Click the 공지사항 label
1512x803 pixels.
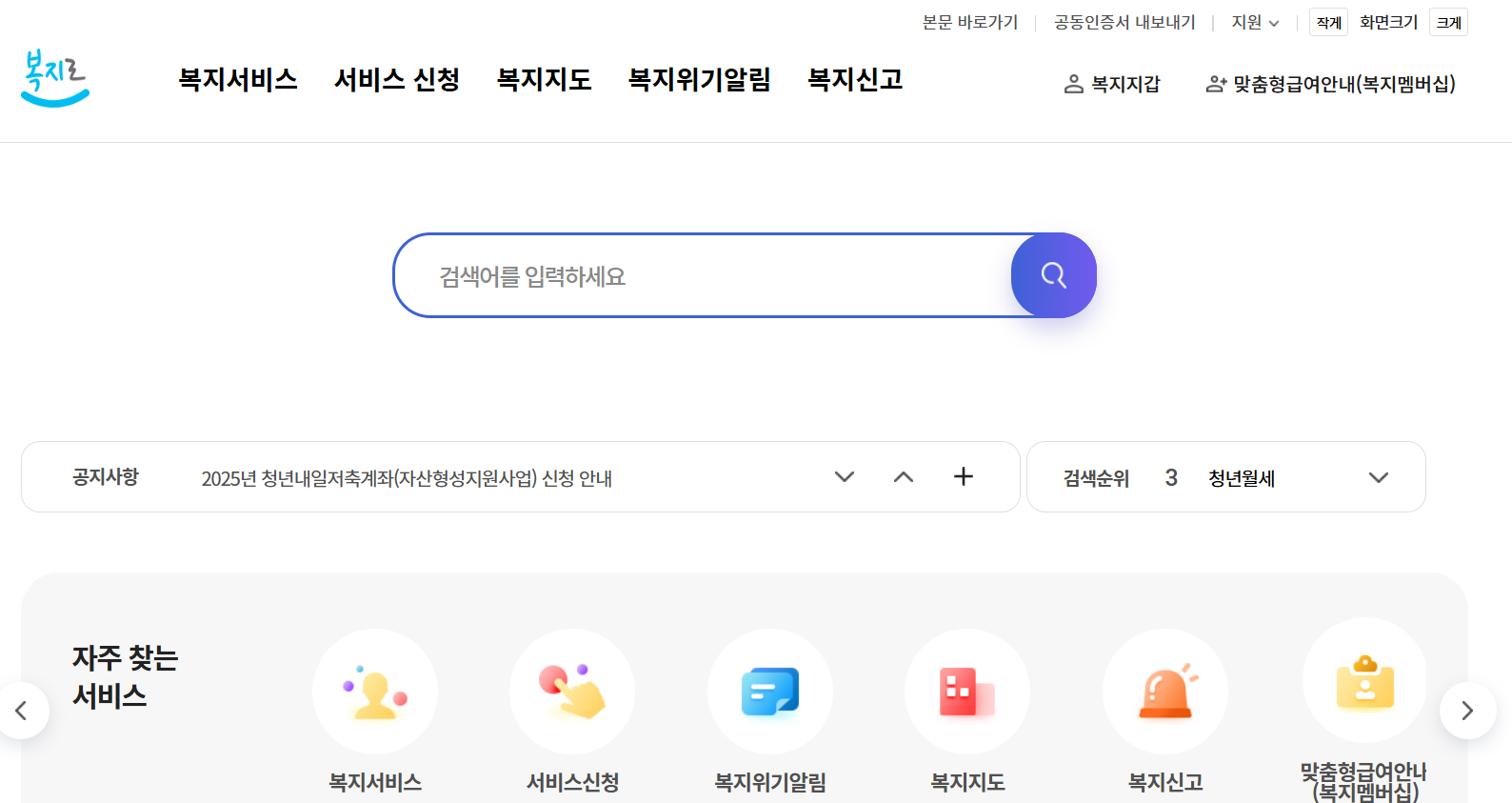(x=106, y=476)
